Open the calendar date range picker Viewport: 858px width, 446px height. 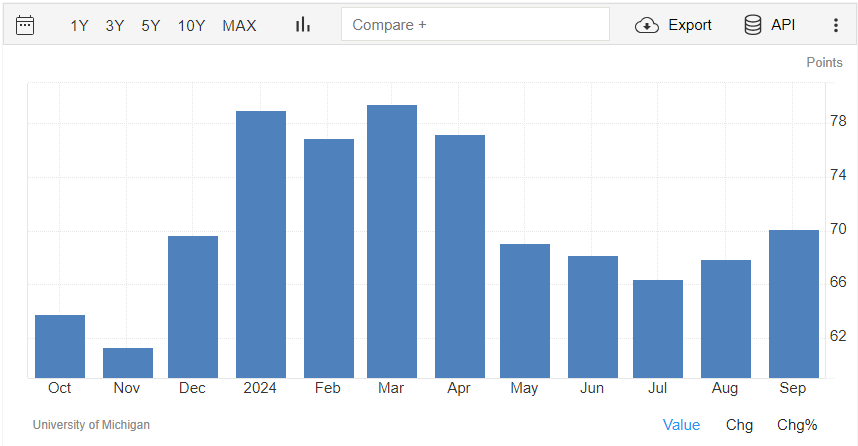(x=25, y=25)
